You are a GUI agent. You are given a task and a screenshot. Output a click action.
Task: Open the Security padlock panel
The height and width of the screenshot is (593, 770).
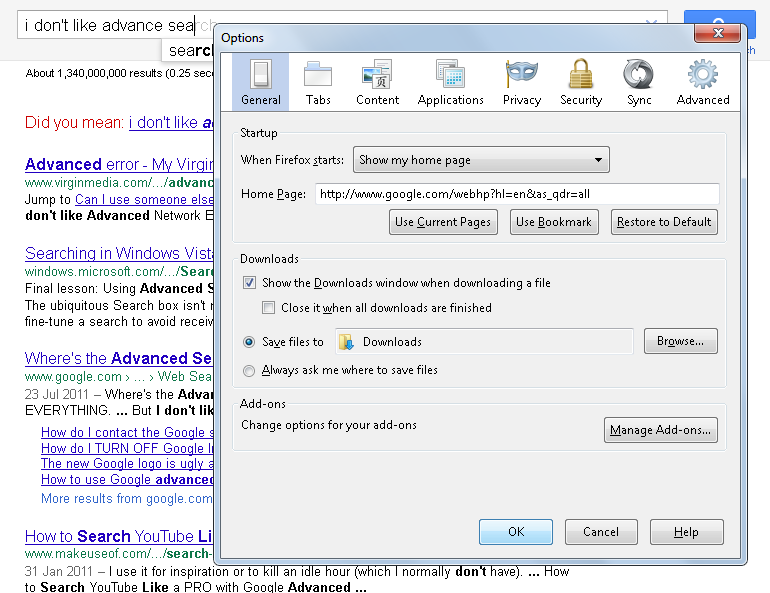coord(581,82)
